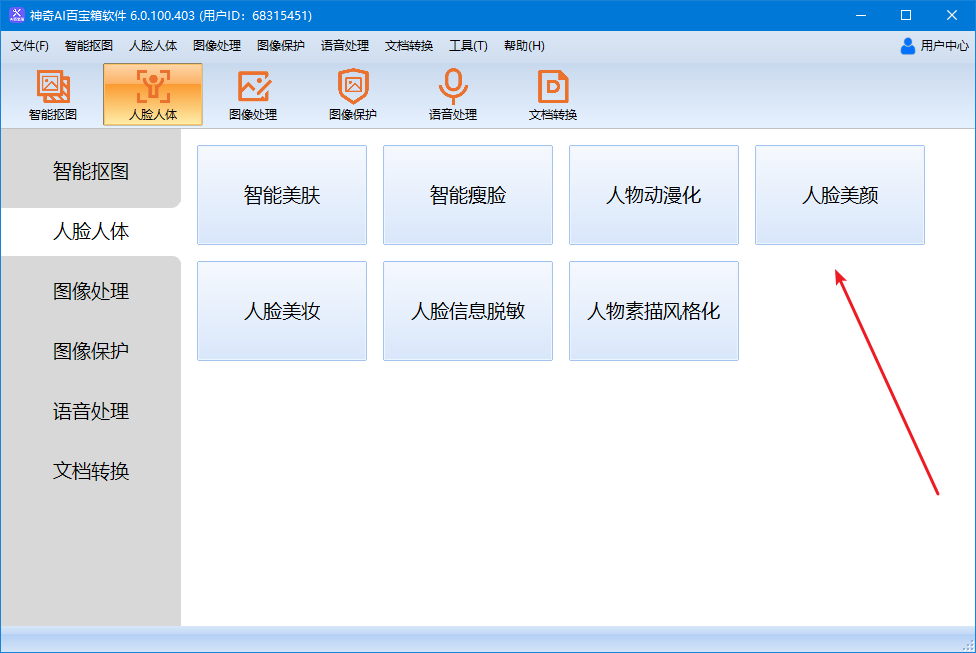This screenshot has height=653, width=976.
Task: Minimize the application window
Action: (x=861, y=15)
